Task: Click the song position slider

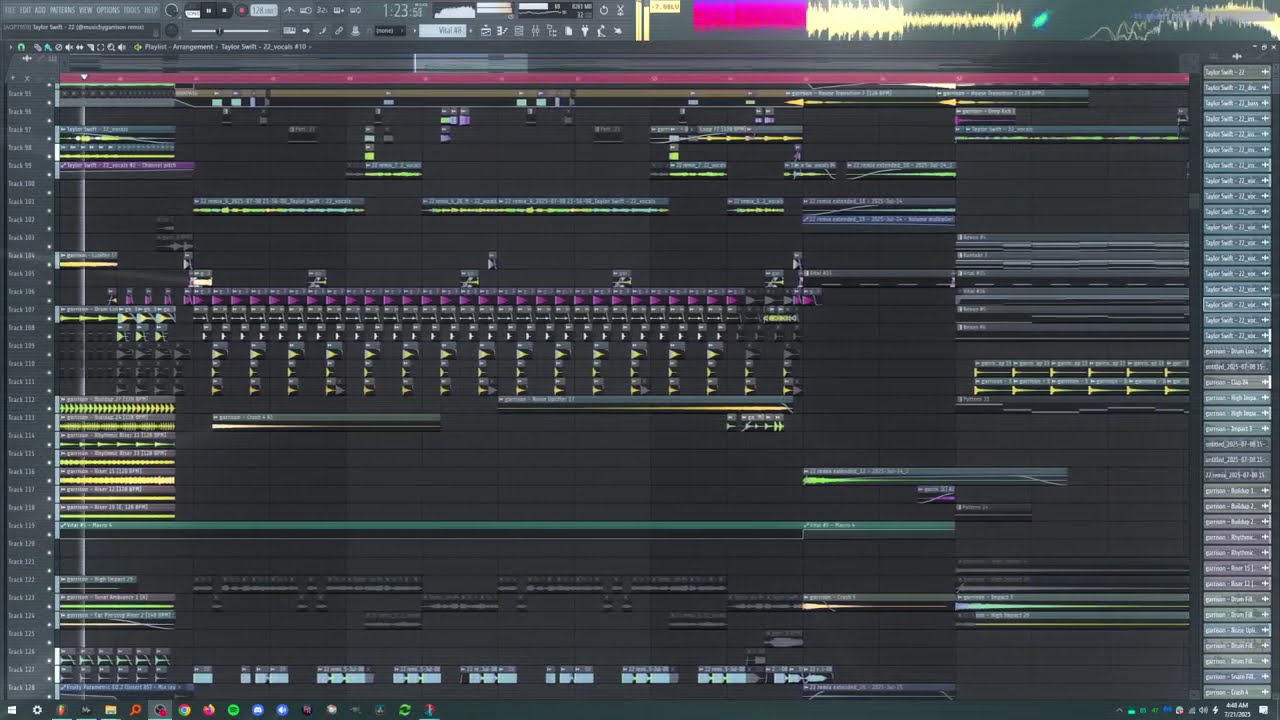Action: pos(220,31)
